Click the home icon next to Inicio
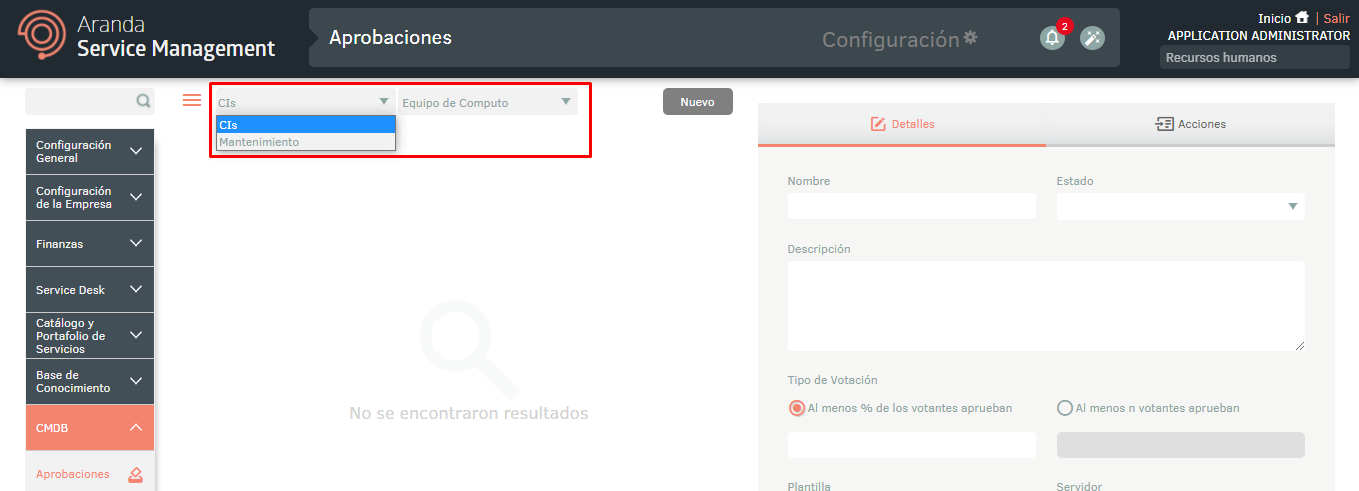The image size is (1359, 491). pos(1301,18)
